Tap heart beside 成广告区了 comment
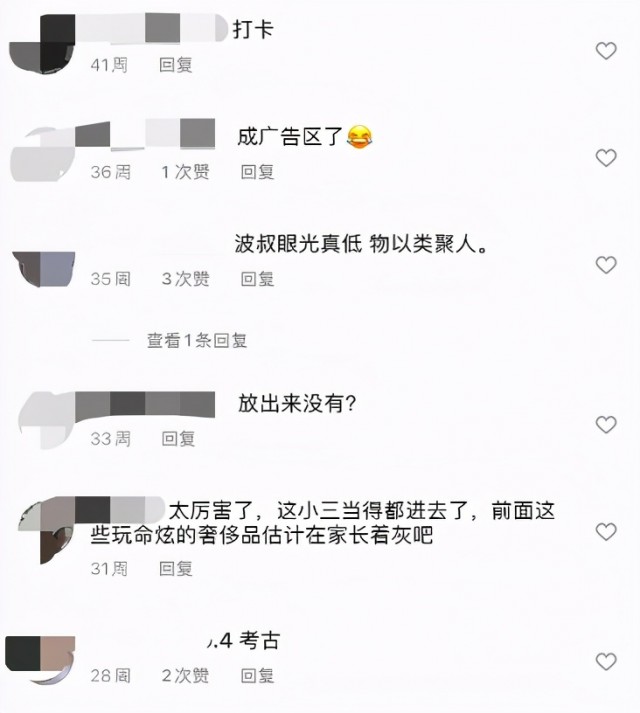Viewport: 640px width, 713px height. click(x=606, y=157)
